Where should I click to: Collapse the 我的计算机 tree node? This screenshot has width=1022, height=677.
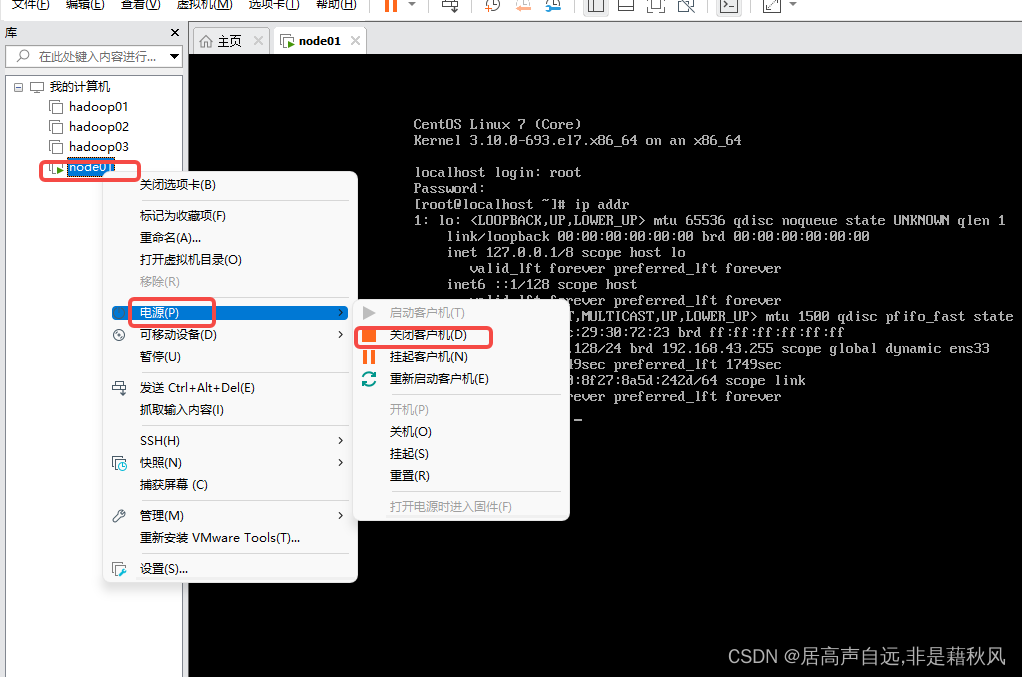pos(18,87)
